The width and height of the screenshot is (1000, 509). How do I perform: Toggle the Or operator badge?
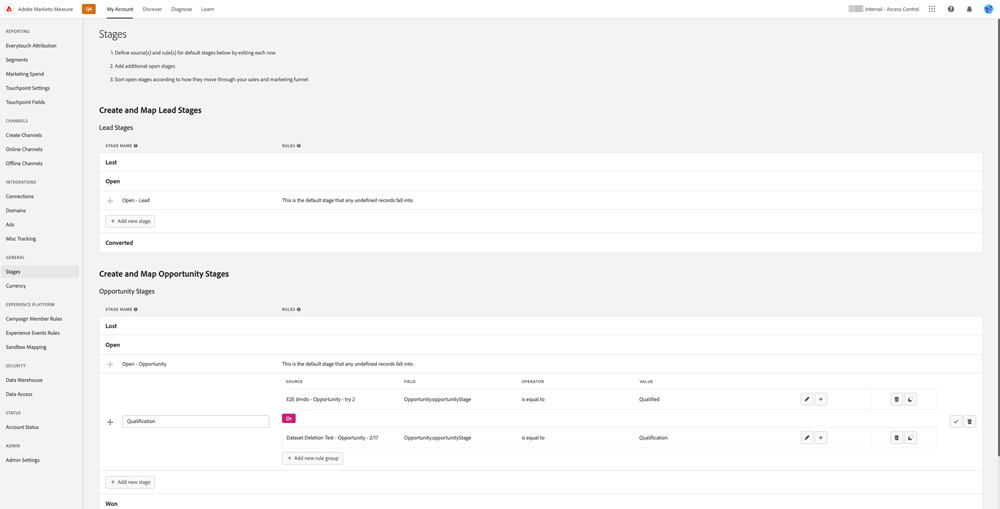click(289, 418)
